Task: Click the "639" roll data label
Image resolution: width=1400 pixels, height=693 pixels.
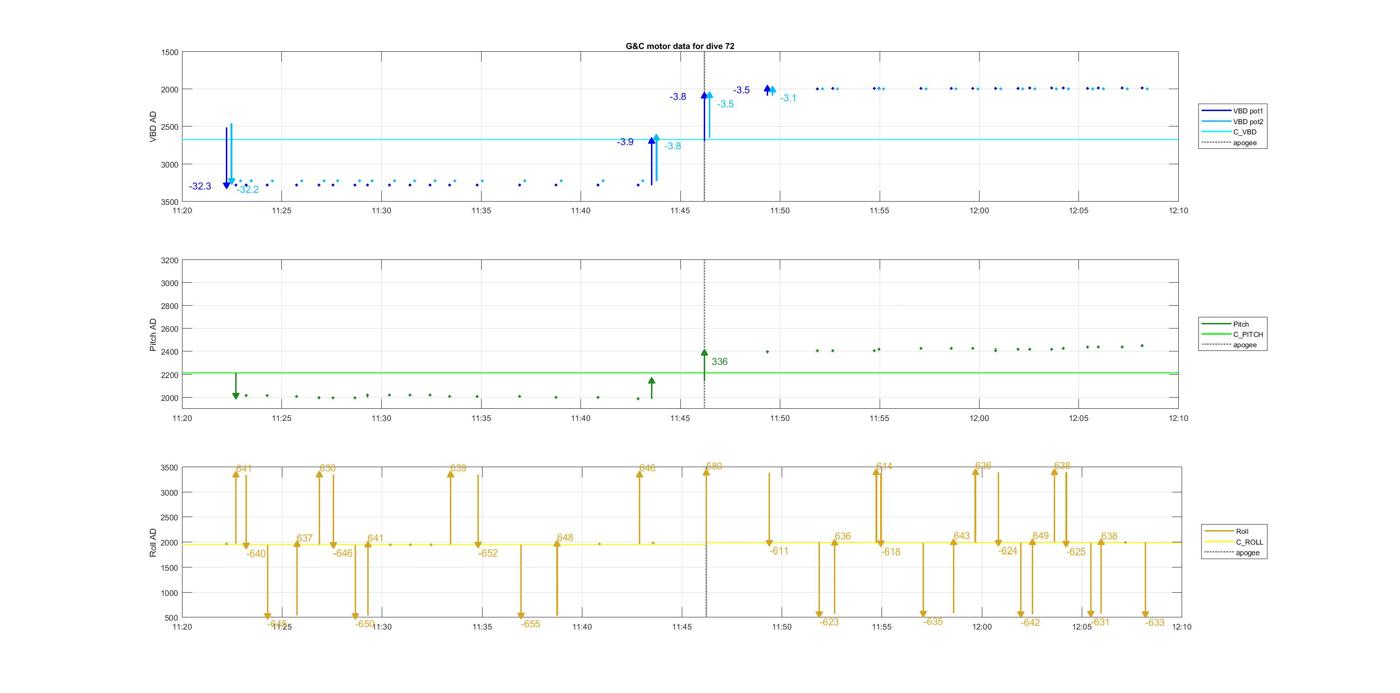Action: (458, 469)
